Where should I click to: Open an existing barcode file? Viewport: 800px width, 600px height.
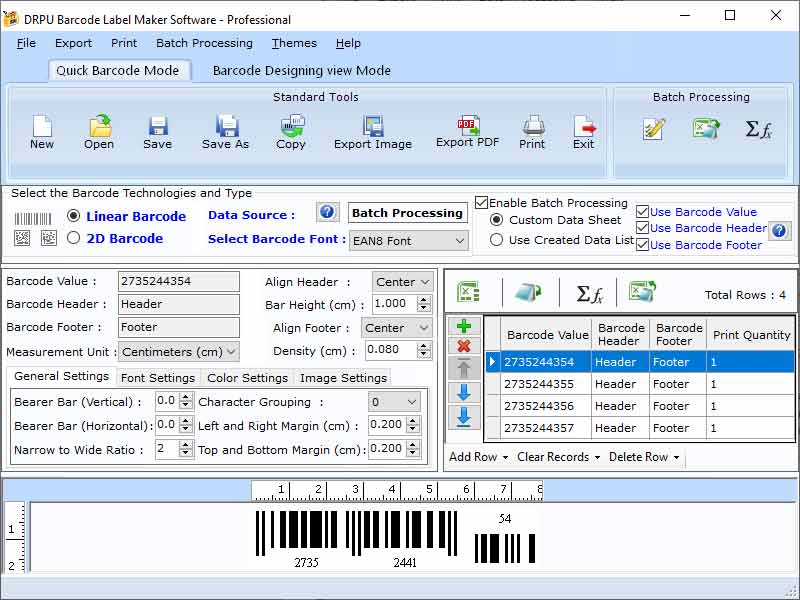tap(98, 131)
